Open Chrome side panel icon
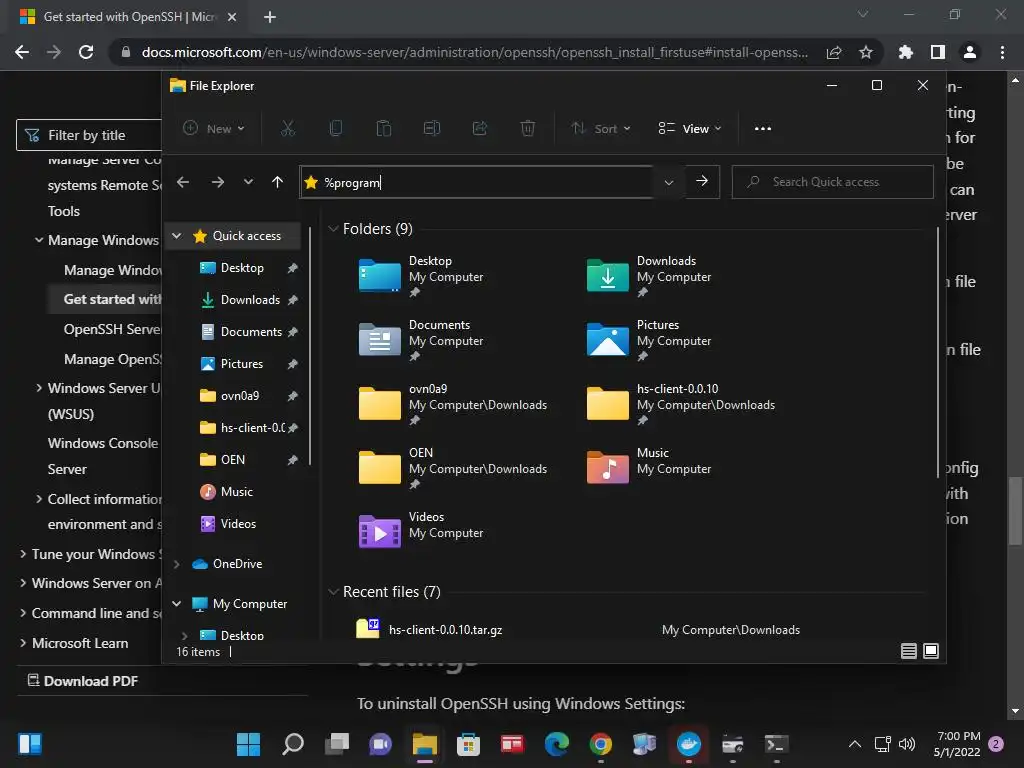The width and height of the screenshot is (1024, 768). click(x=938, y=52)
